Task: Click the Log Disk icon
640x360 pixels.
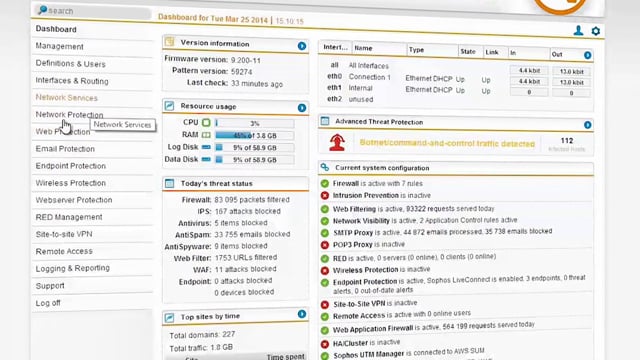Action: tap(206, 147)
